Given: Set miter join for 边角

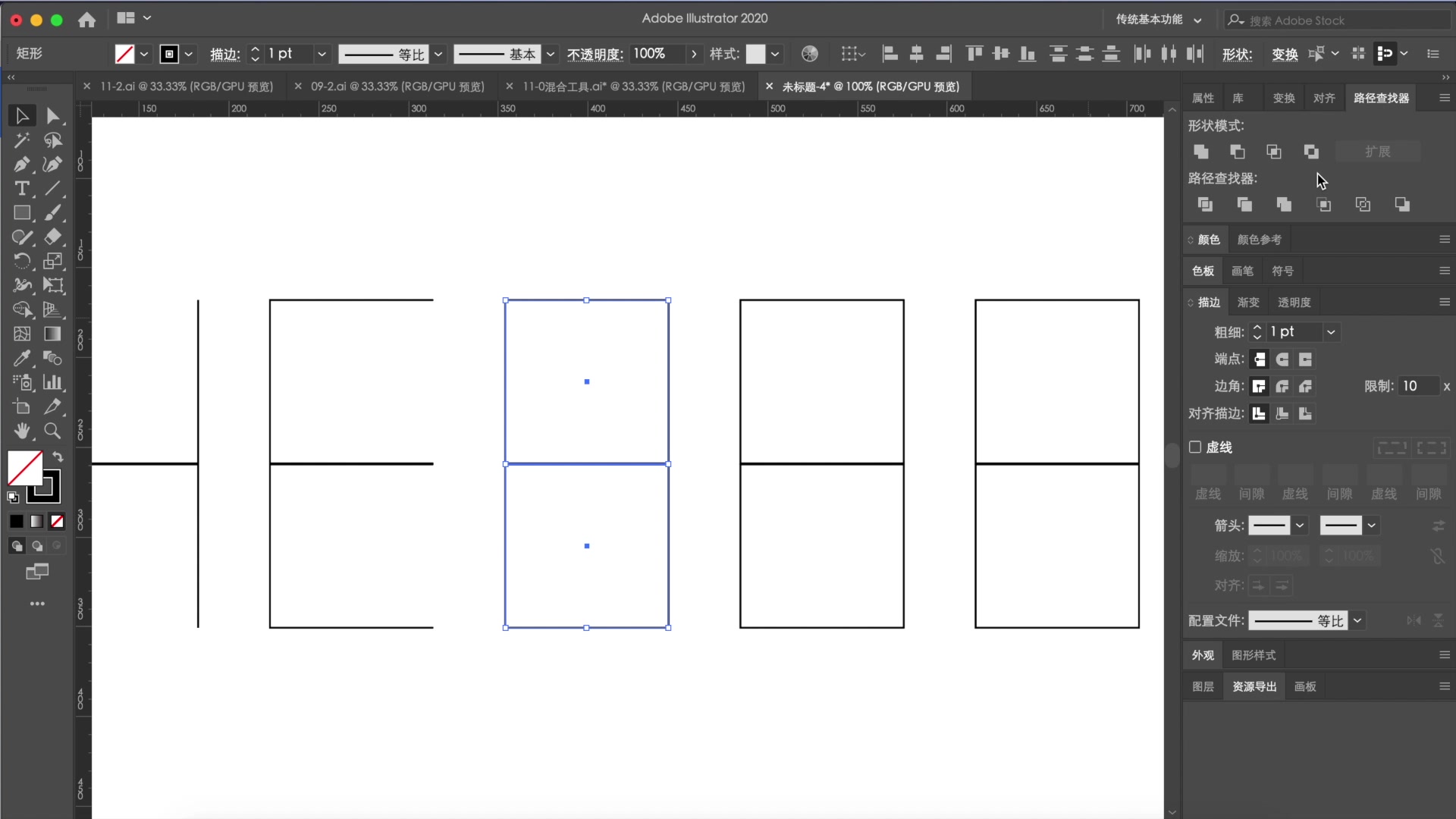Looking at the screenshot, I should pos(1260,387).
